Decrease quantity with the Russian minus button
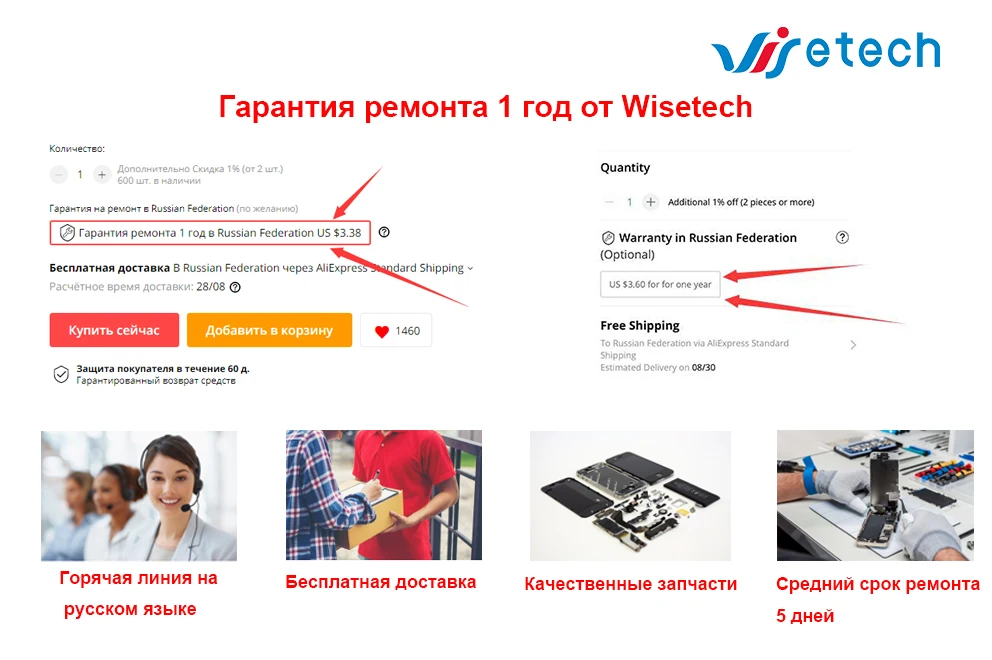 pyautogui.click(x=59, y=174)
